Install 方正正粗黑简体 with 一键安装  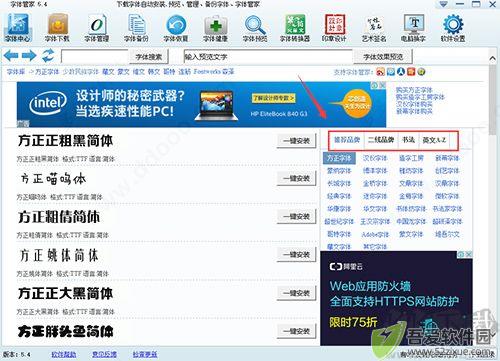coord(296,141)
